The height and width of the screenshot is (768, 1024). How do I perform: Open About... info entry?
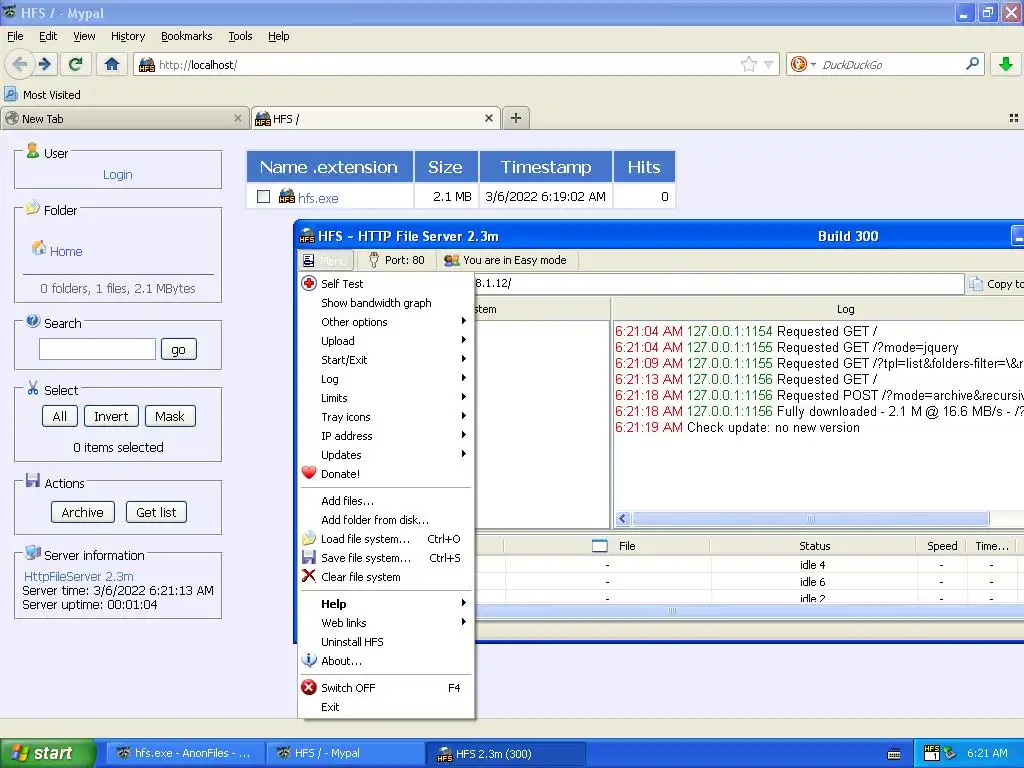(385, 661)
